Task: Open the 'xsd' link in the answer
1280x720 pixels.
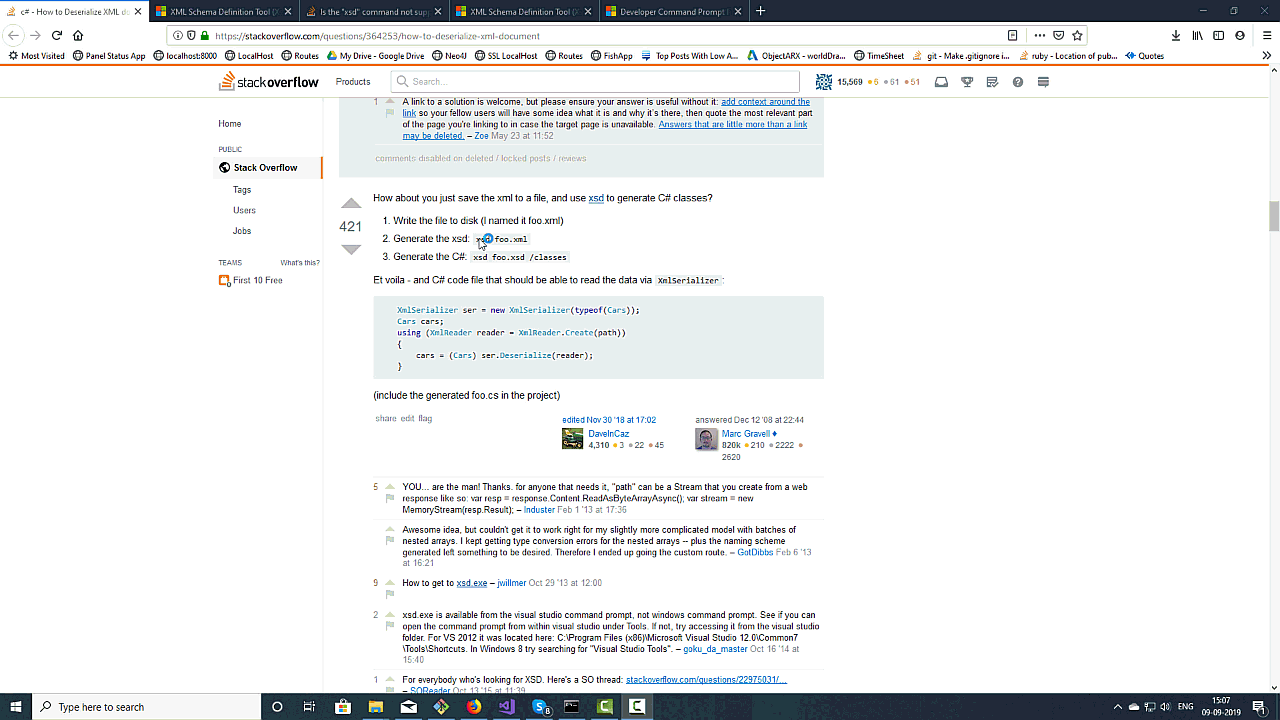Action: pyautogui.click(x=596, y=198)
